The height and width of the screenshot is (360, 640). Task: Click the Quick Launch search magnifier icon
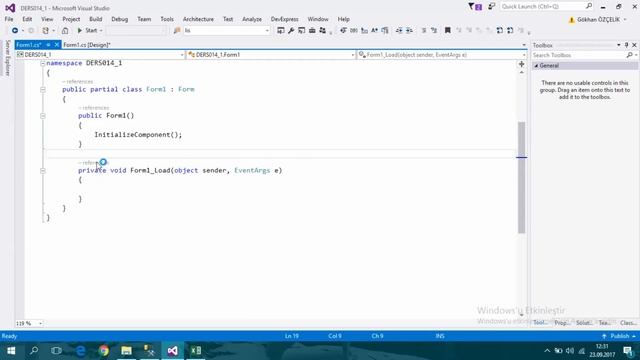[x=589, y=6]
